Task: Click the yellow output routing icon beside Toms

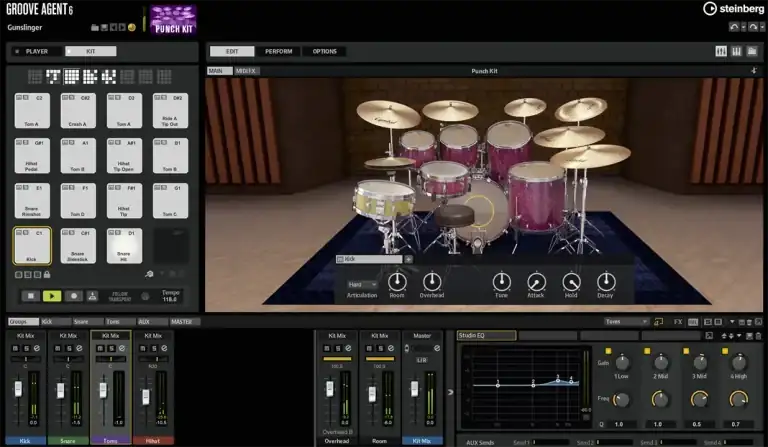Action: (659, 322)
